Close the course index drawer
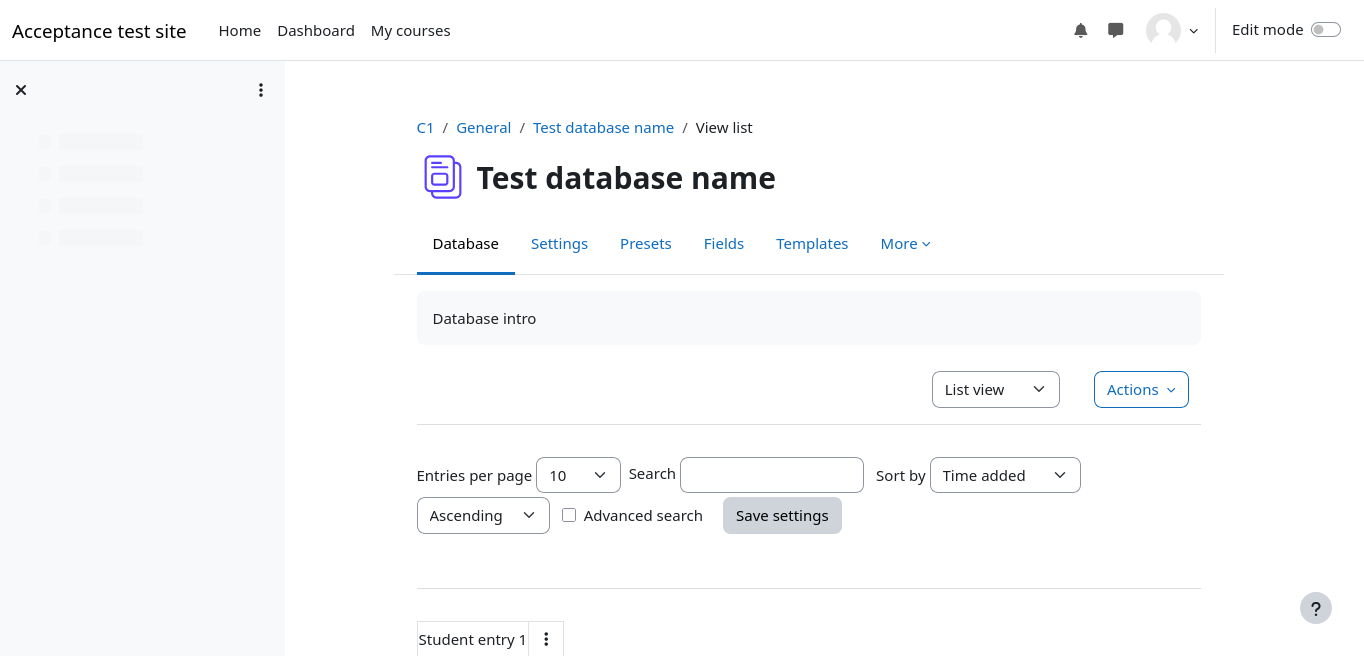 pyautogui.click(x=21, y=90)
